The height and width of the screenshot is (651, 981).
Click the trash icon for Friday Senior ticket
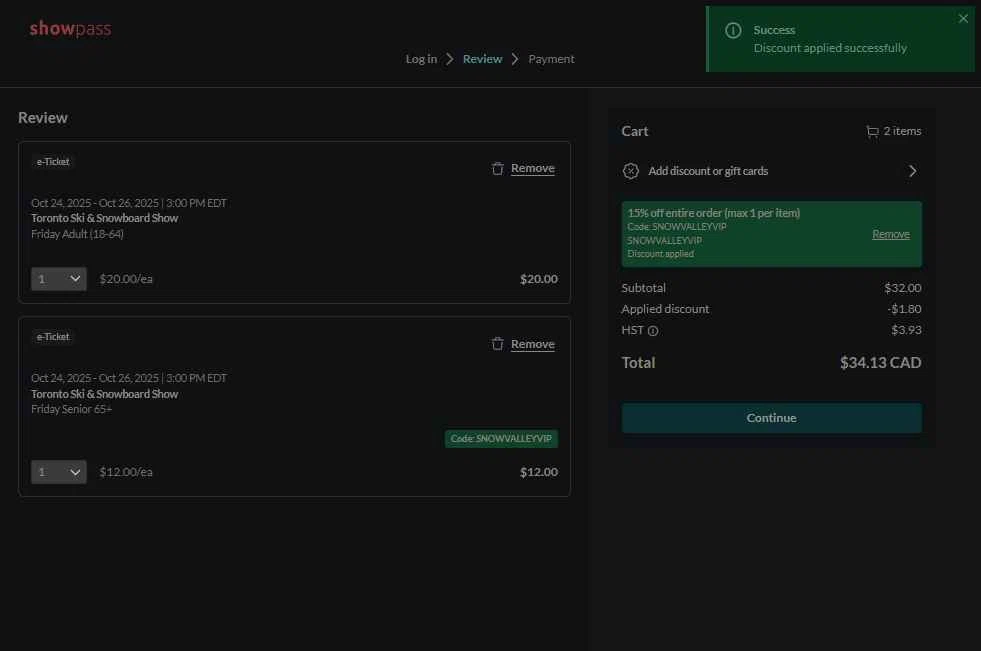pyautogui.click(x=497, y=344)
